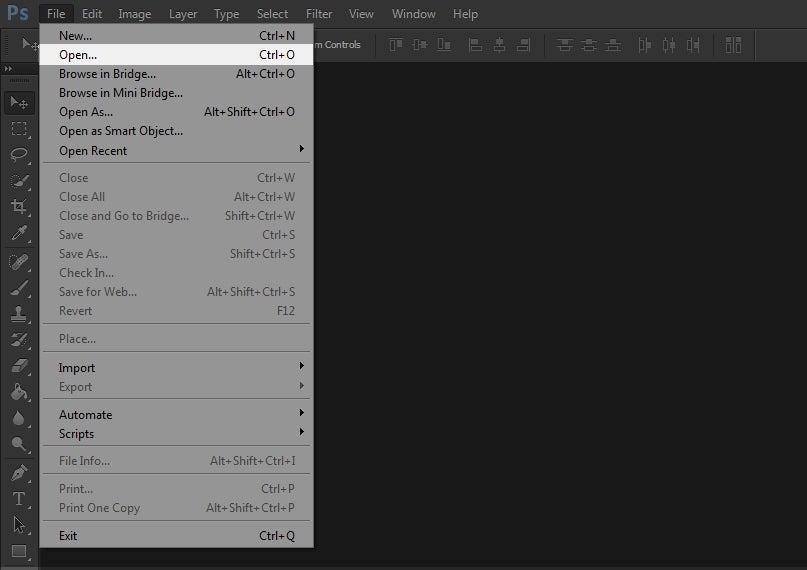This screenshot has height=570, width=807.
Task: Open the Layer menu
Action: tap(183, 14)
